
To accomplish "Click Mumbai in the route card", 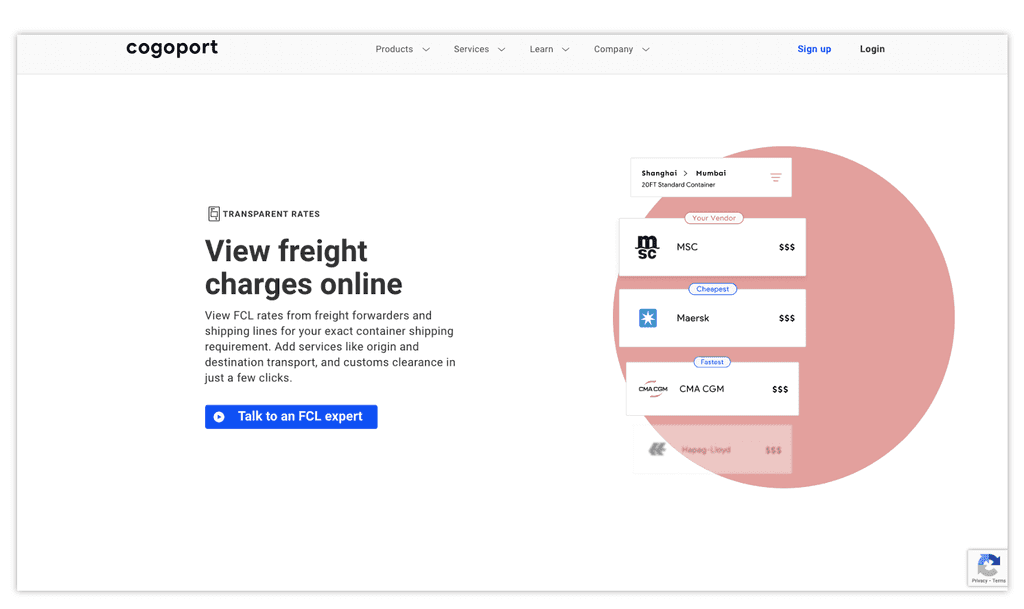I will point(711,173).
